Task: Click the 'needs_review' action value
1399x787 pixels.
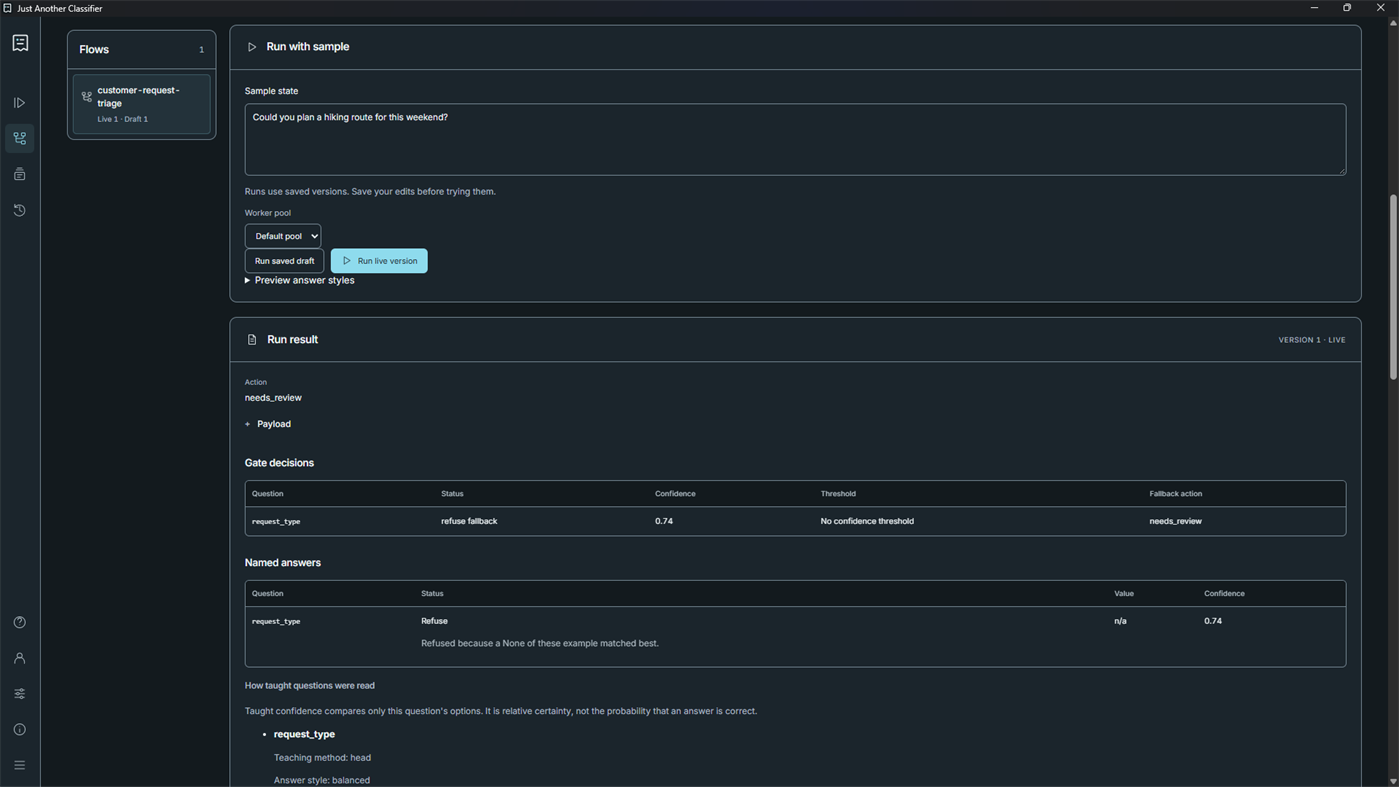Action: pyautogui.click(x=273, y=398)
